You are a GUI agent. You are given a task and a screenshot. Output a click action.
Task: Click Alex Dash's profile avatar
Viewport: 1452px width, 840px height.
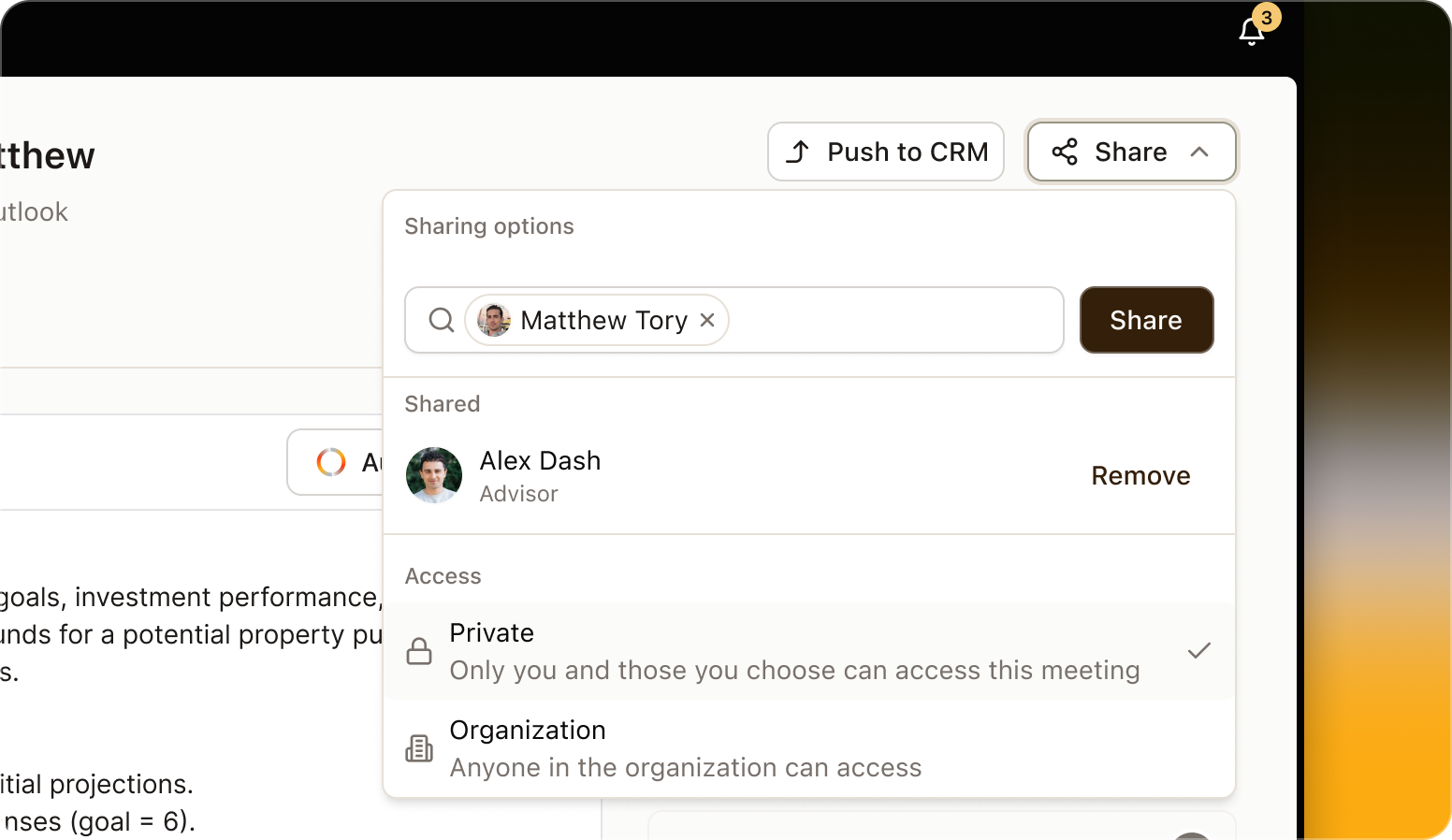pyautogui.click(x=433, y=475)
